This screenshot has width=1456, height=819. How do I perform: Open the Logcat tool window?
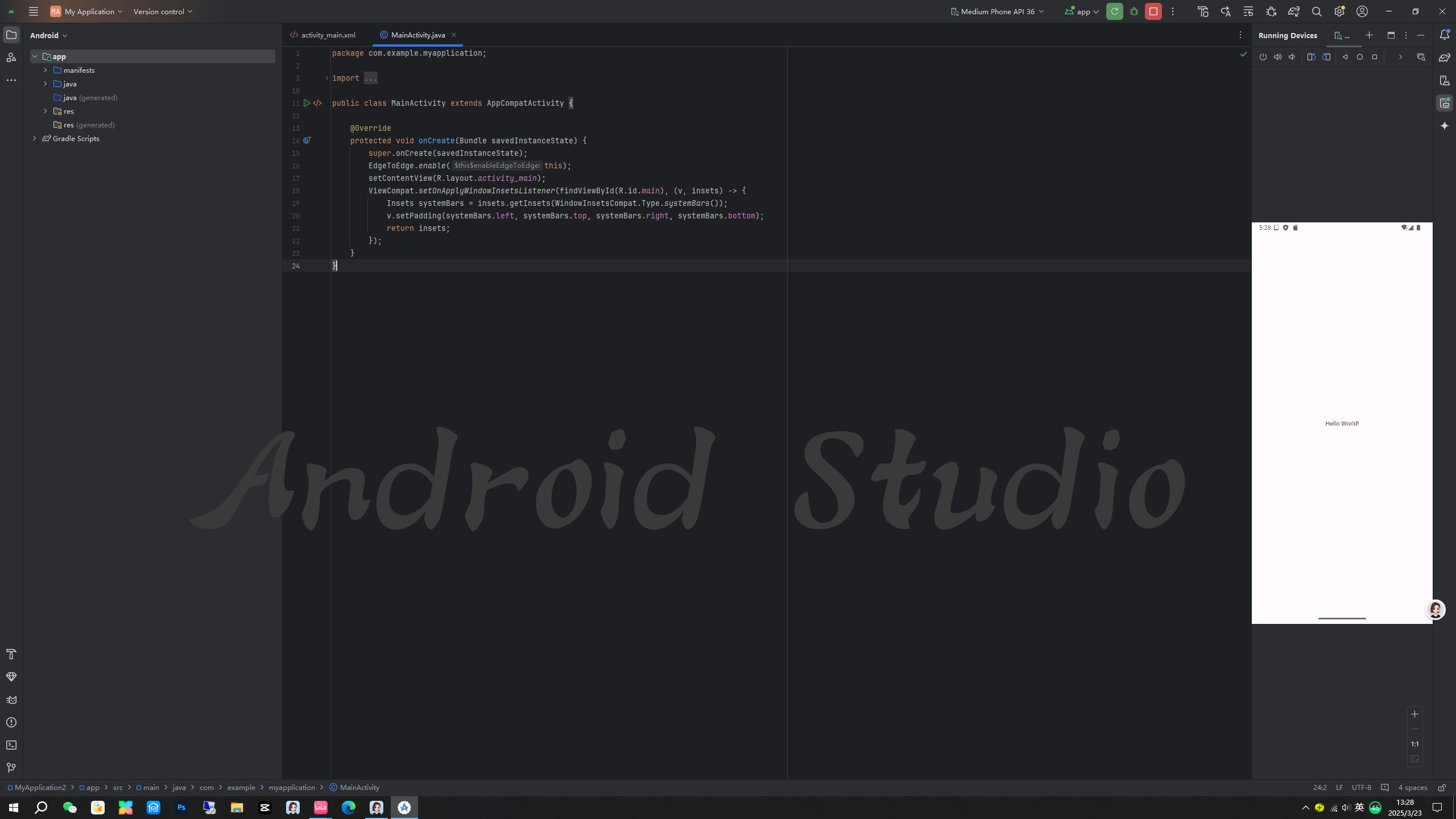pos(11,700)
